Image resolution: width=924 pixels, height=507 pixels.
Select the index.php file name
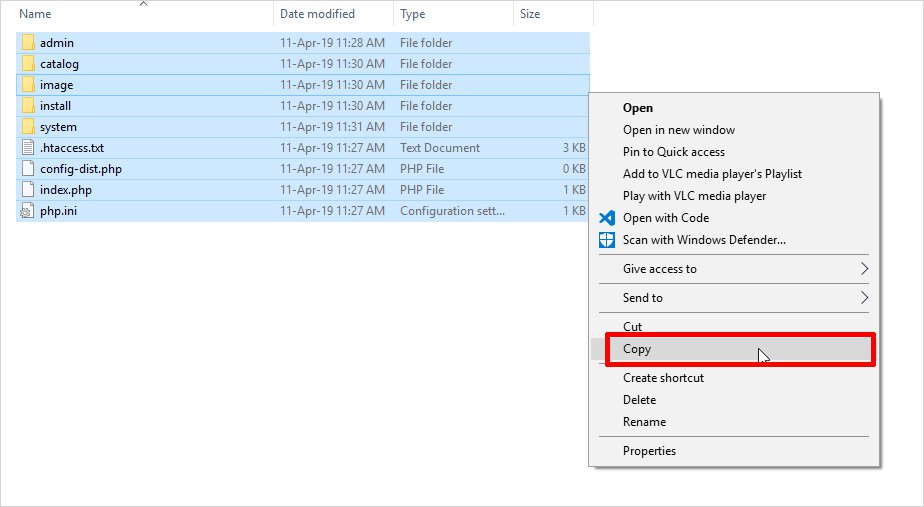click(66, 190)
